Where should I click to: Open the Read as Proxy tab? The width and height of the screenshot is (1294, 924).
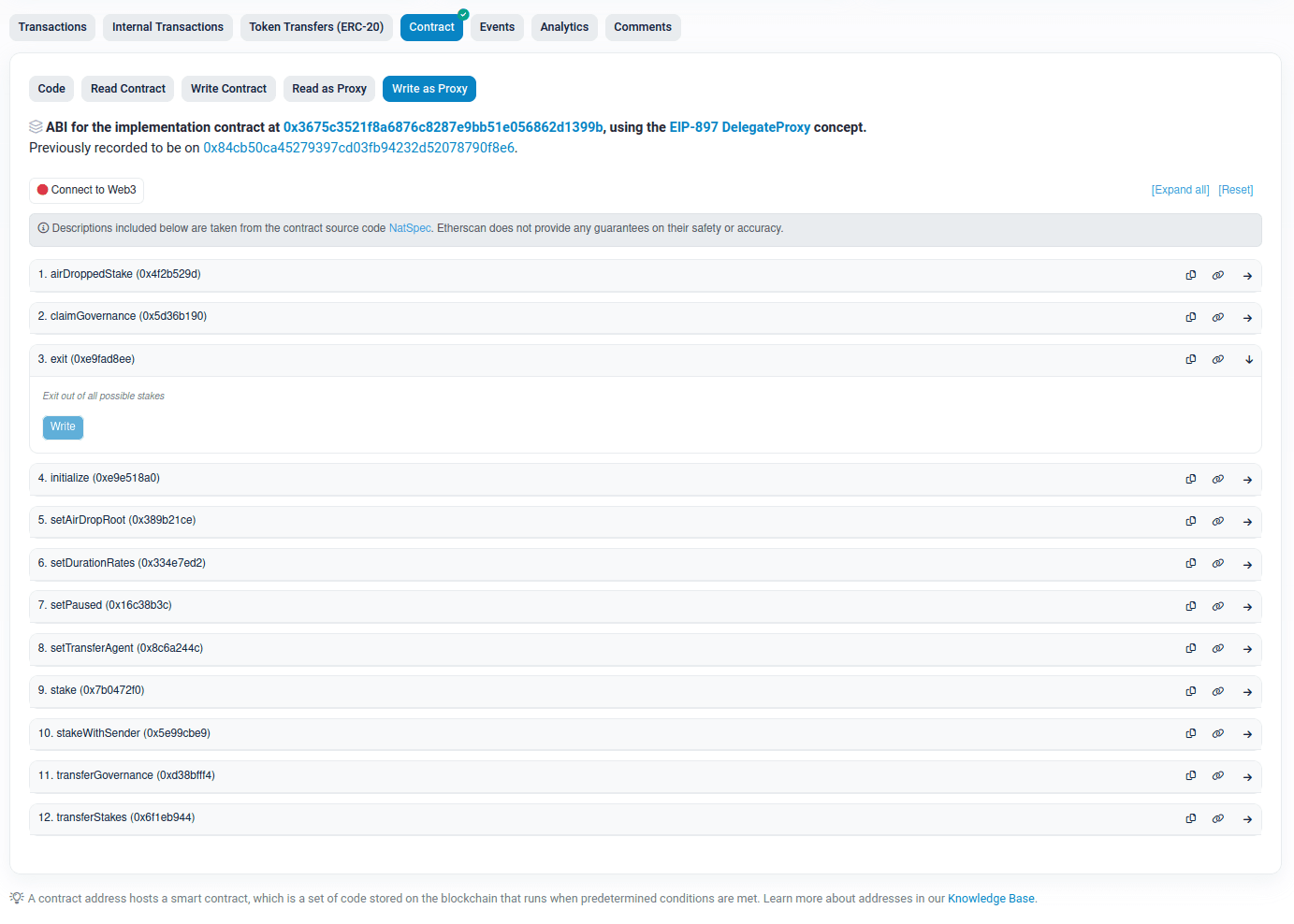pyautogui.click(x=329, y=89)
